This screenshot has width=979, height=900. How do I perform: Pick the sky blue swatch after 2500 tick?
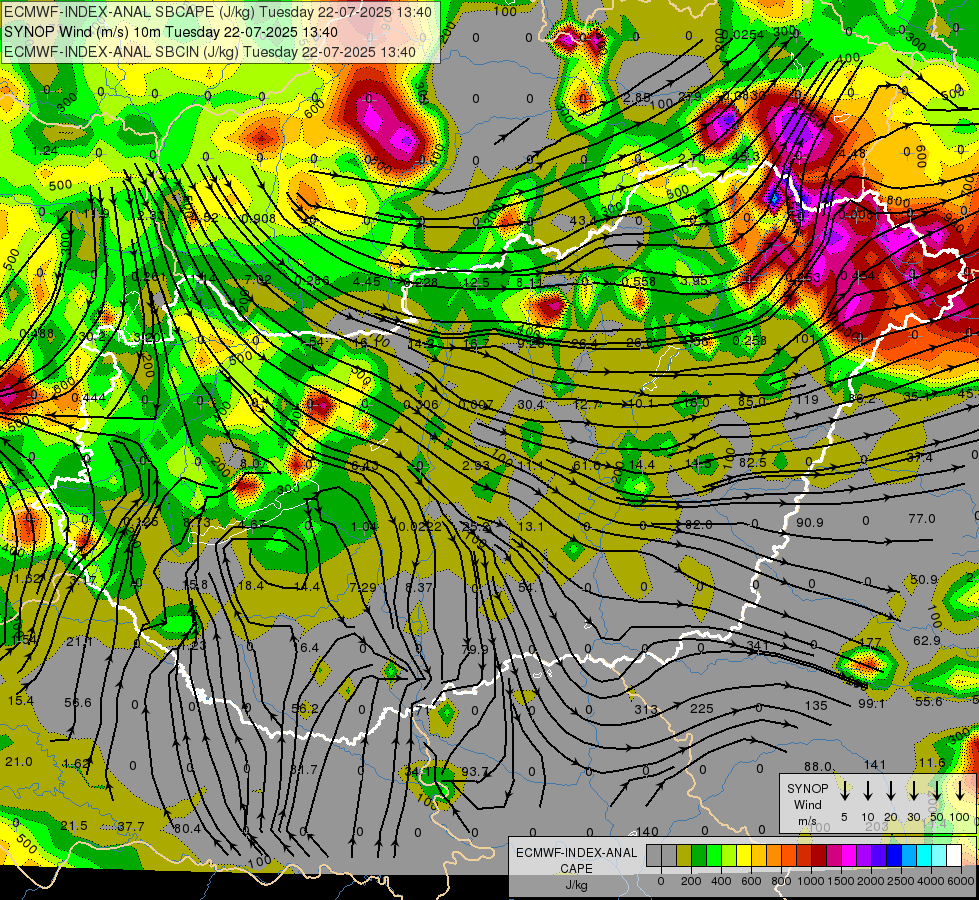click(x=908, y=856)
